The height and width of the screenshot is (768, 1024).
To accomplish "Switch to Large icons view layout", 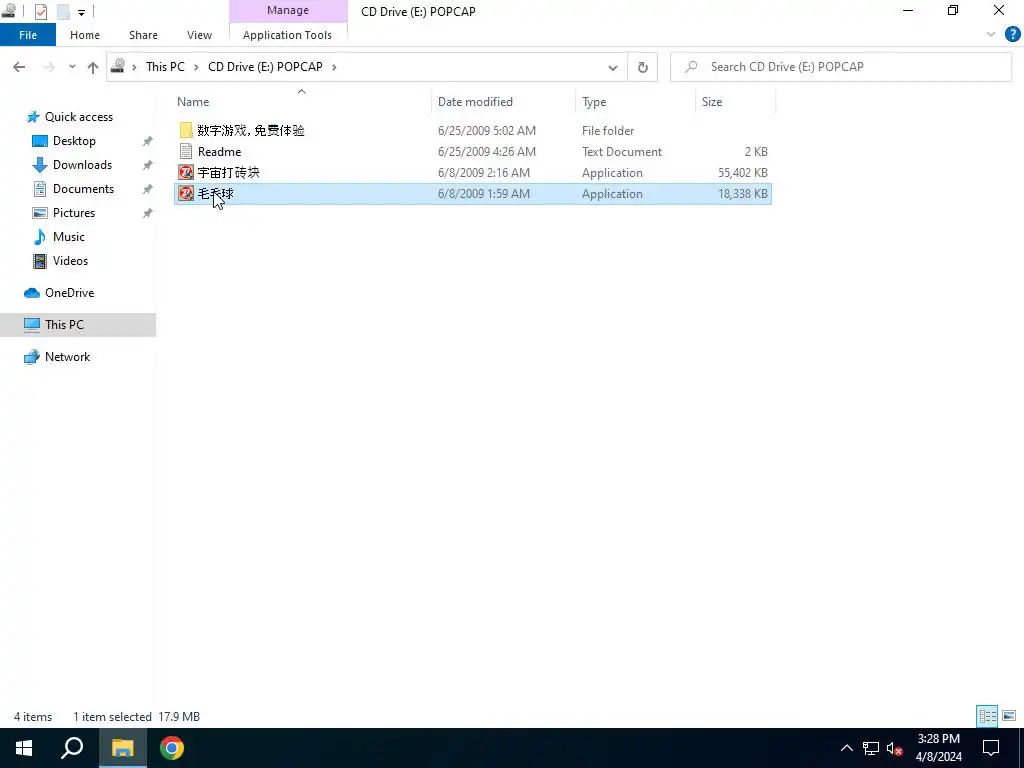I will 1009,716.
